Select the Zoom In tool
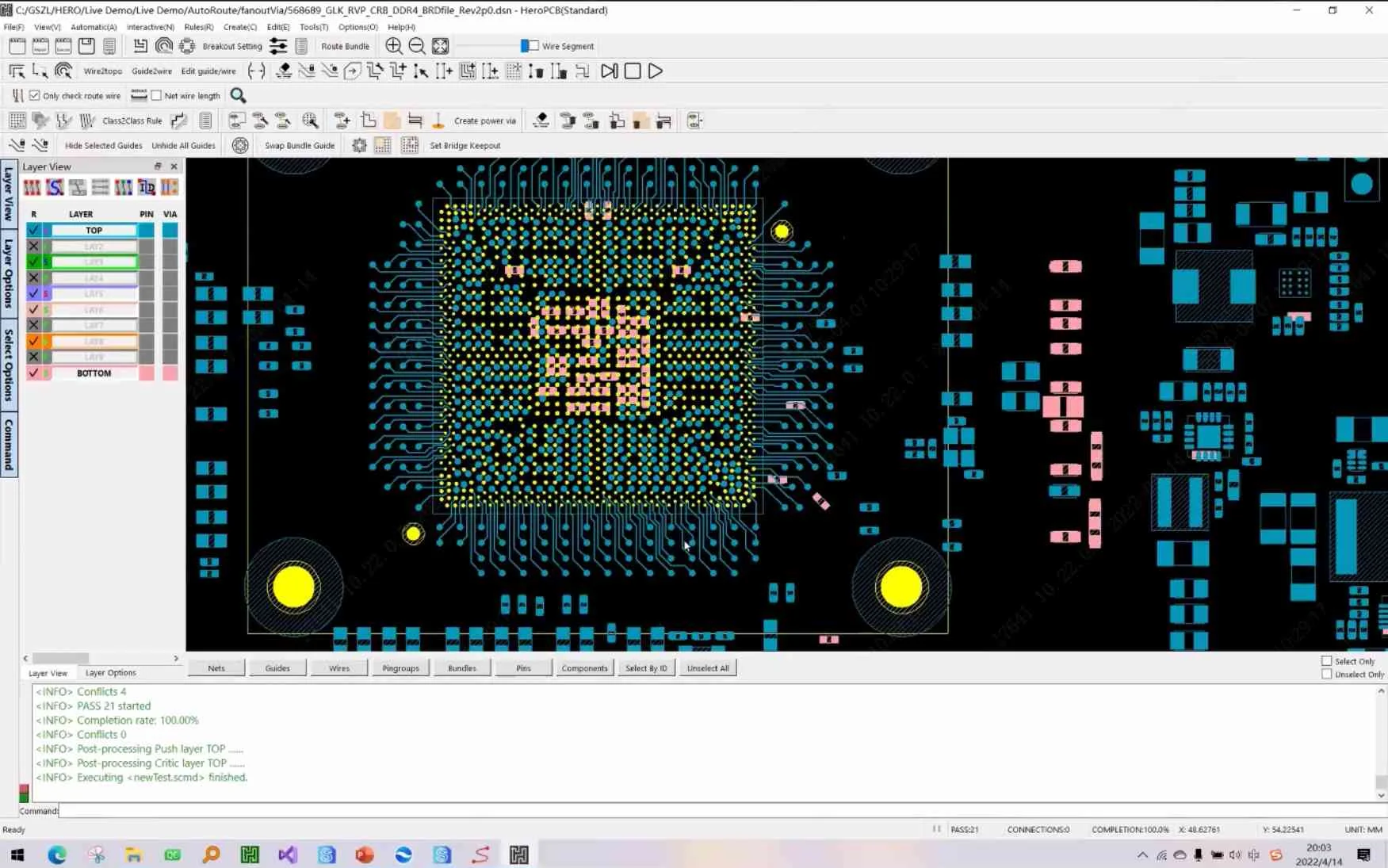This screenshot has height=868, width=1388. click(393, 46)
